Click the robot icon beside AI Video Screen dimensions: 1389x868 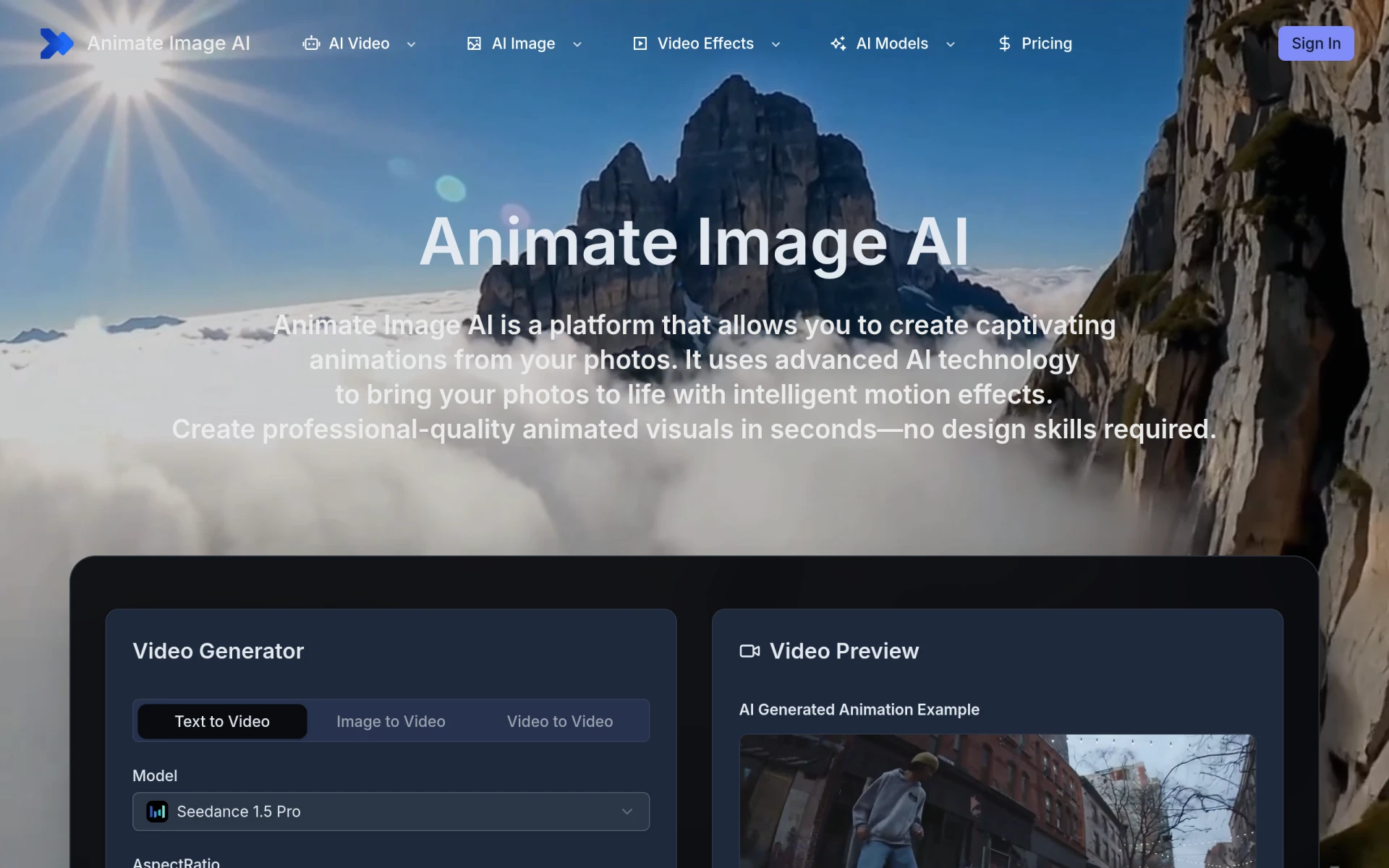click(311, 43)
